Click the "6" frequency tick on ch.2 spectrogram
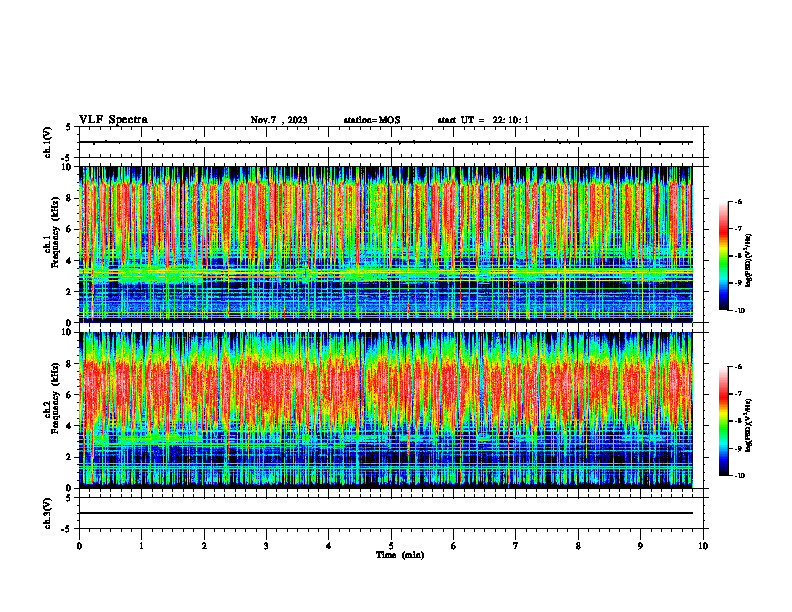Viewport: 792px width, 612px height. click(70, 395)
